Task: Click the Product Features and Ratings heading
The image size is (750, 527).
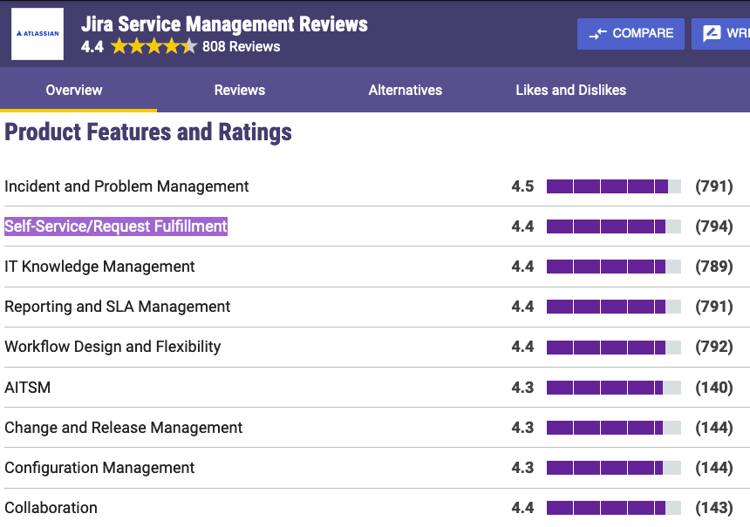Action: point(148,132)
